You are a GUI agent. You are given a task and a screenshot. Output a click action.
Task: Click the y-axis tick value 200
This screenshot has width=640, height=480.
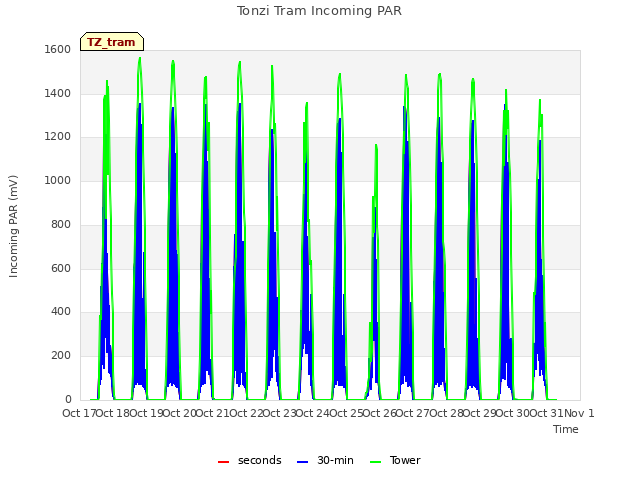click(61, 356)
